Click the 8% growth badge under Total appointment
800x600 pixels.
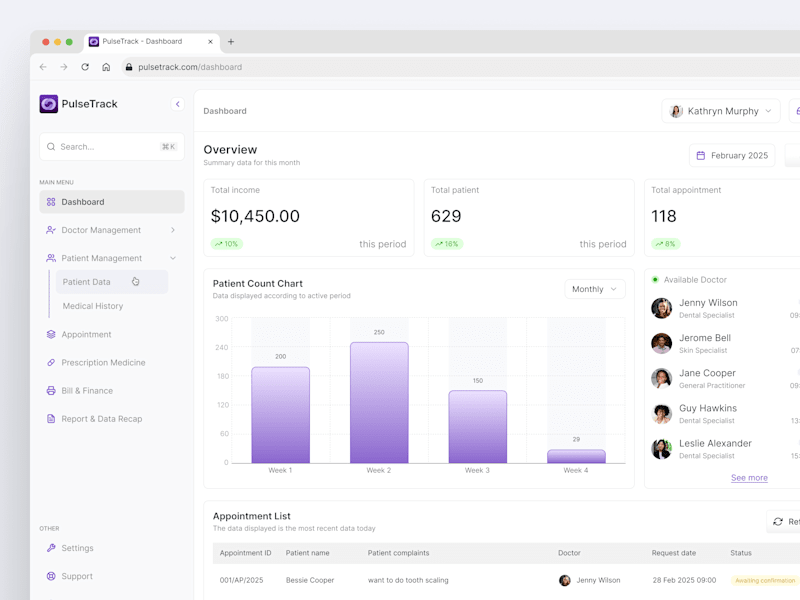(666, 244)
